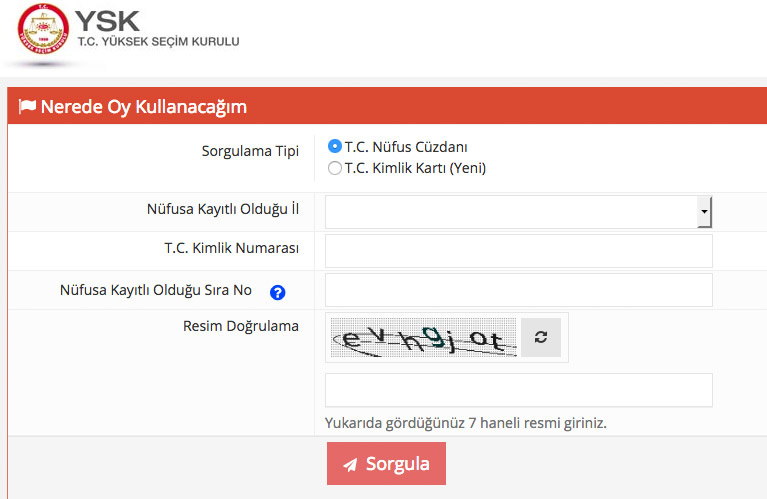Click the T.C. Kimlik Numarası label text
This screenshot has height=499, width=767.
(232, 248)
